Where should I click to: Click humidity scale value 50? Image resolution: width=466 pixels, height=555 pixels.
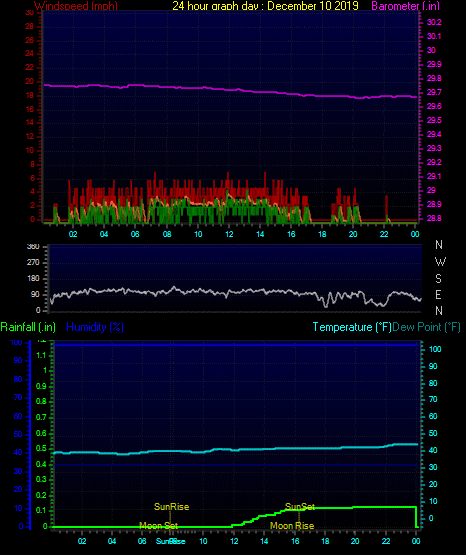coord(18,434)
